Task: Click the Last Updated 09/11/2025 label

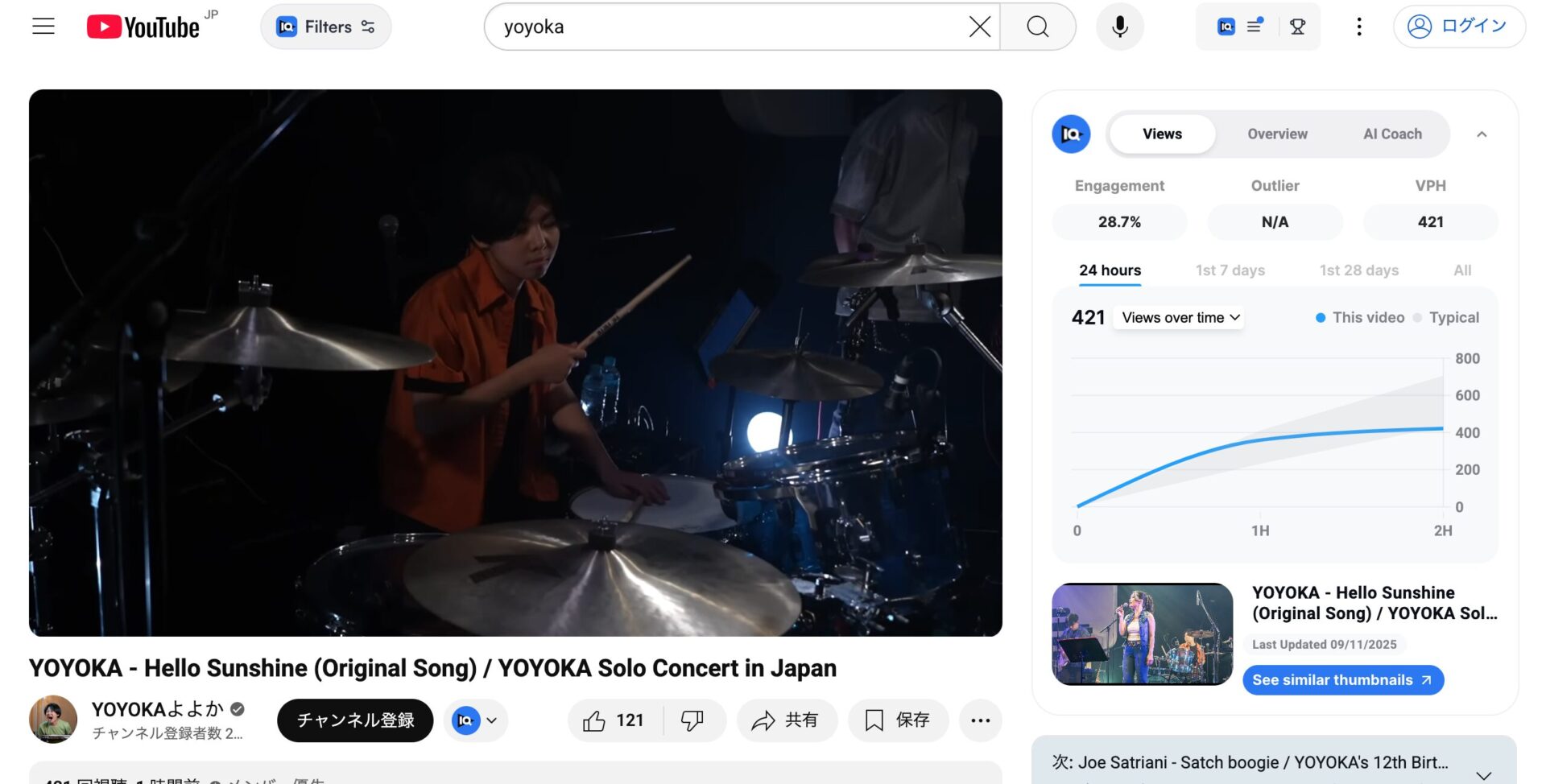Action: tap(1324, 645)
